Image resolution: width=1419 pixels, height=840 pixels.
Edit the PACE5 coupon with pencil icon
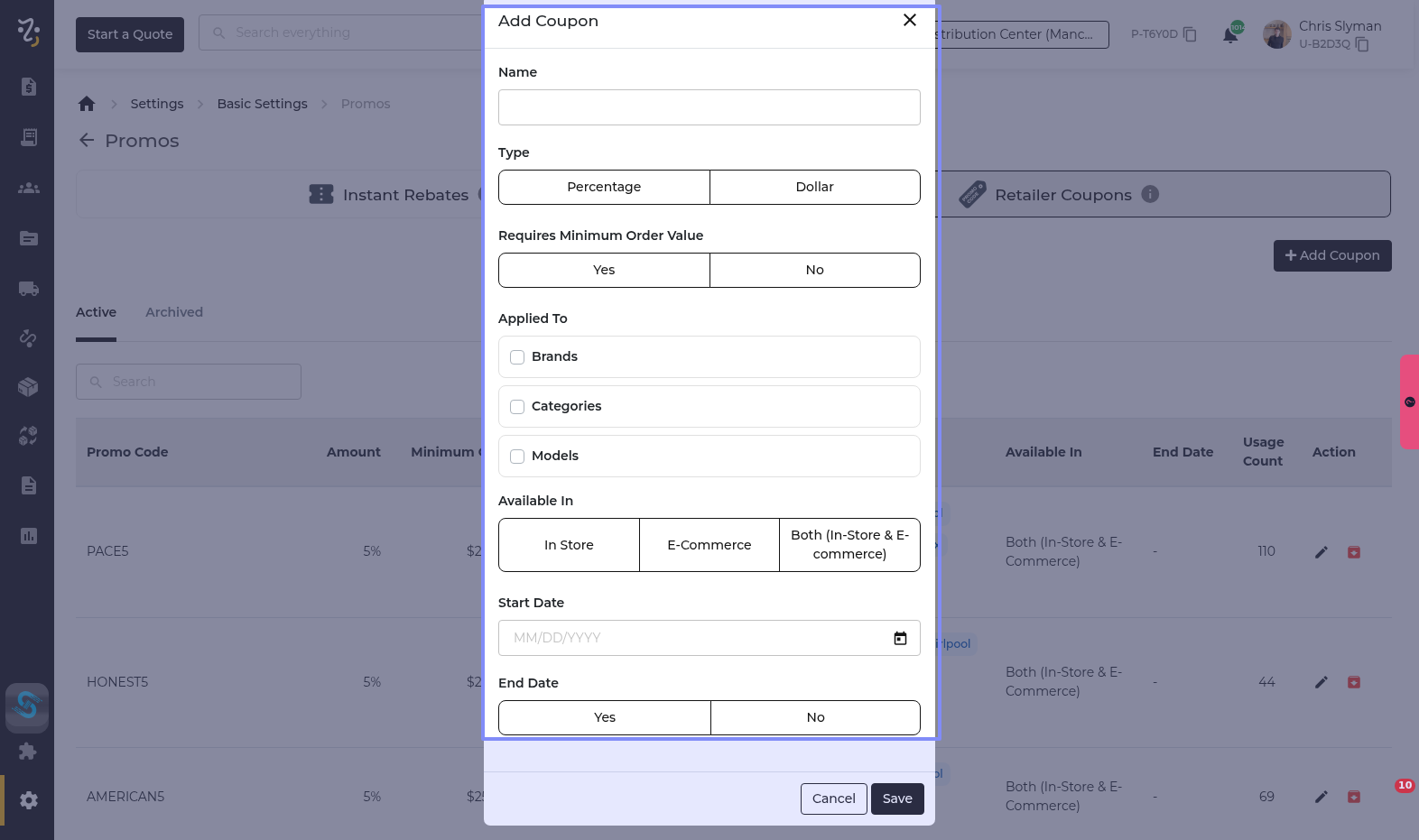1322,552
